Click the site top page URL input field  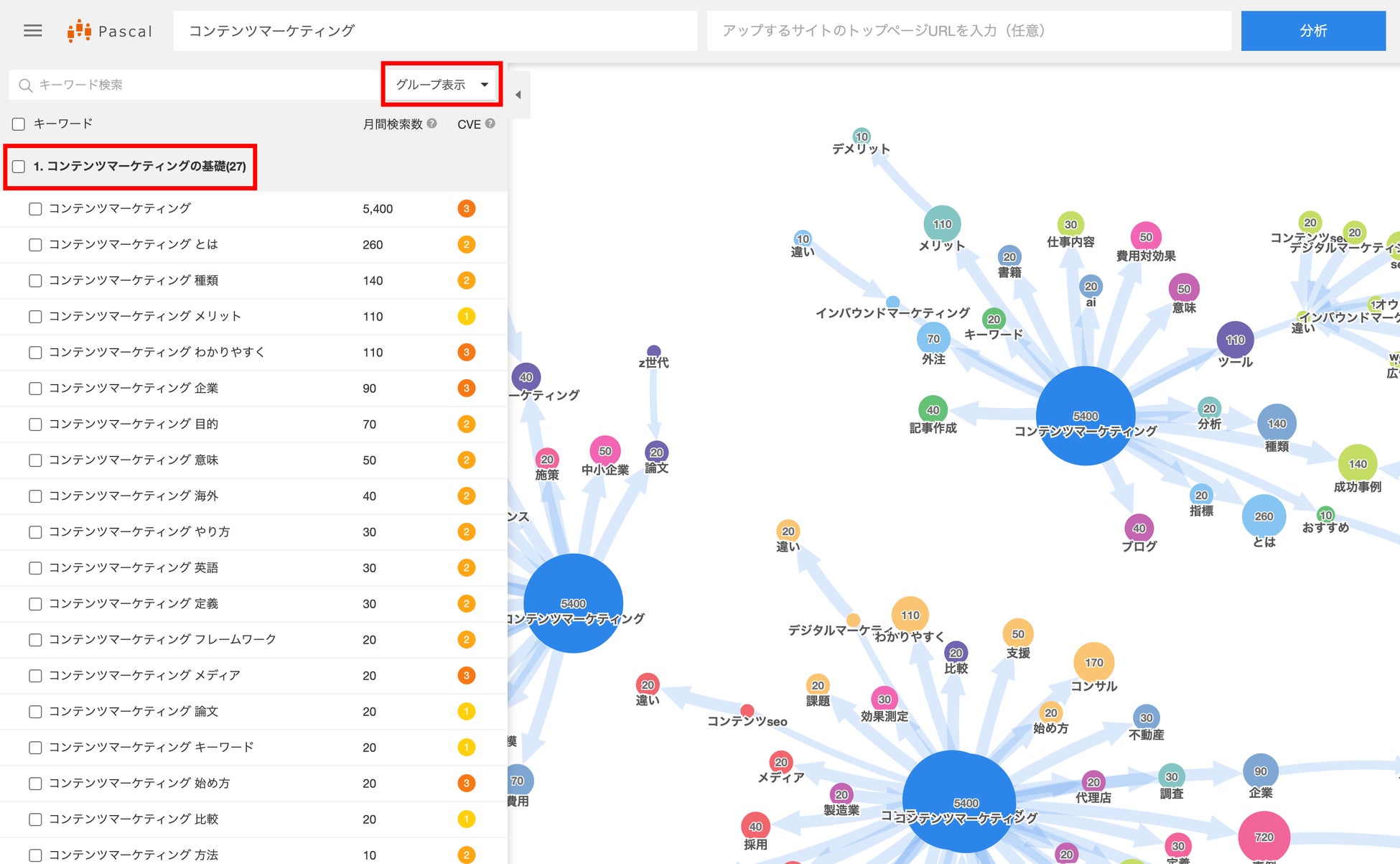pyautogui.click(x=968, y=31)
